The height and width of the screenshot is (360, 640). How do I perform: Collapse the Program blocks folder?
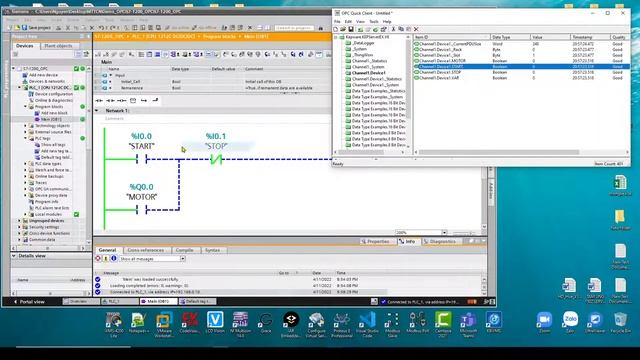click(x=25, y=107)
